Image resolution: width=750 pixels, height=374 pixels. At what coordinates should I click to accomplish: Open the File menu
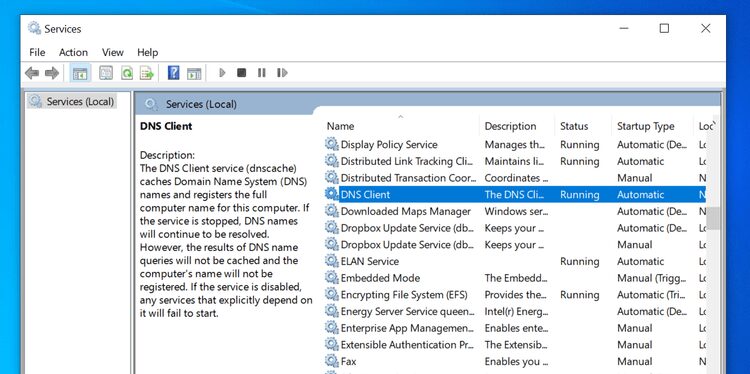tap(37, 53)
